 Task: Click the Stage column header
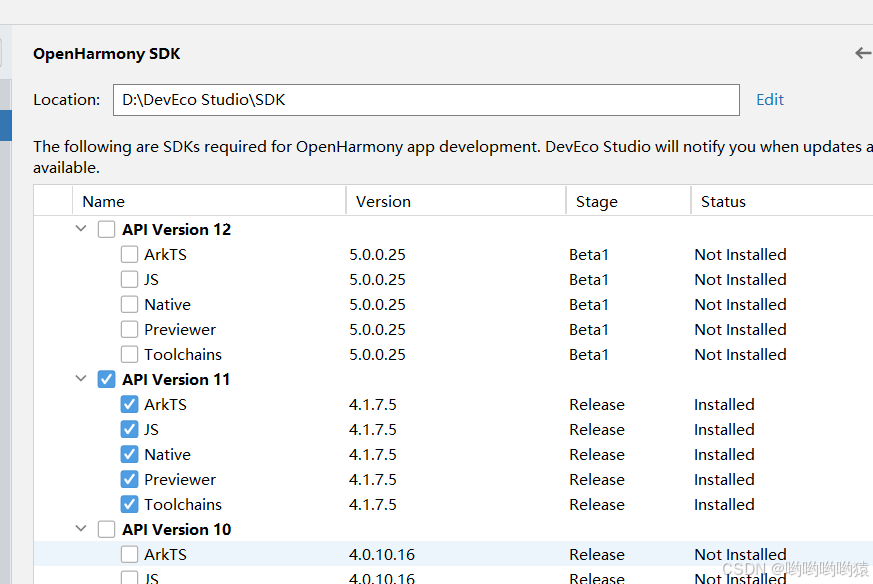(597, 202)
